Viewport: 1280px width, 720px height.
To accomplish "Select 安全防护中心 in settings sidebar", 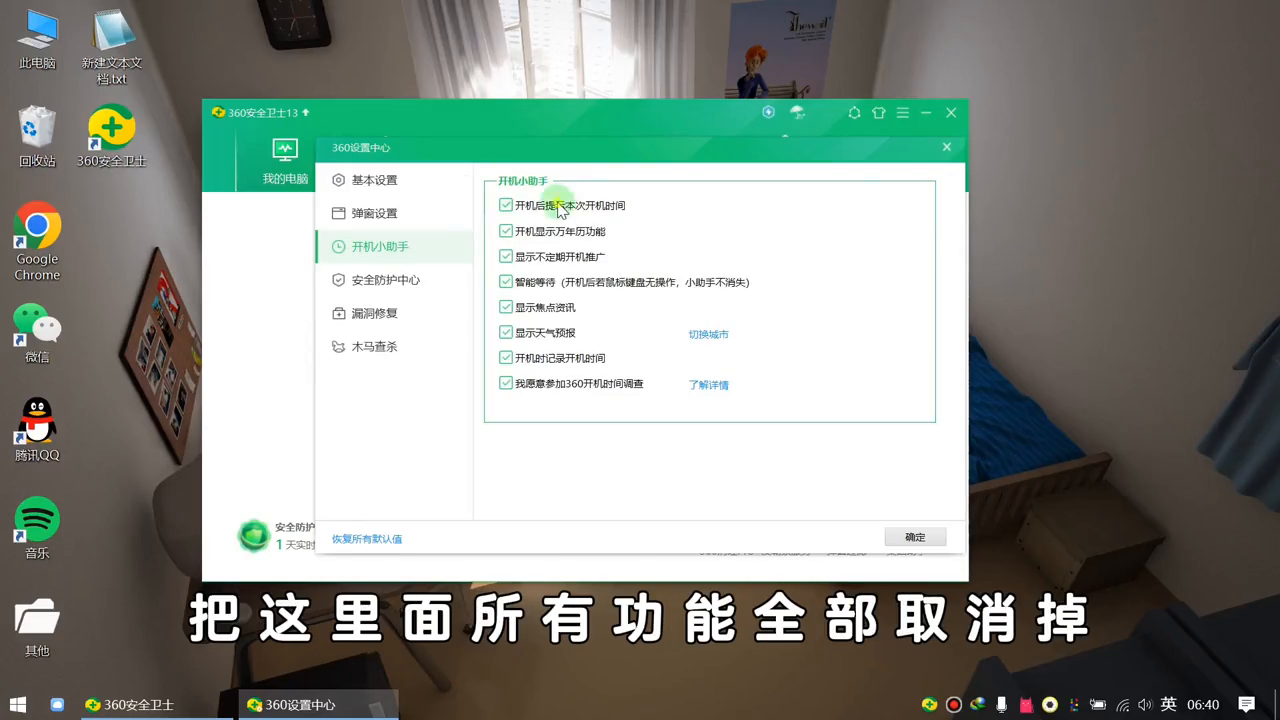I will tap(394, 280).
